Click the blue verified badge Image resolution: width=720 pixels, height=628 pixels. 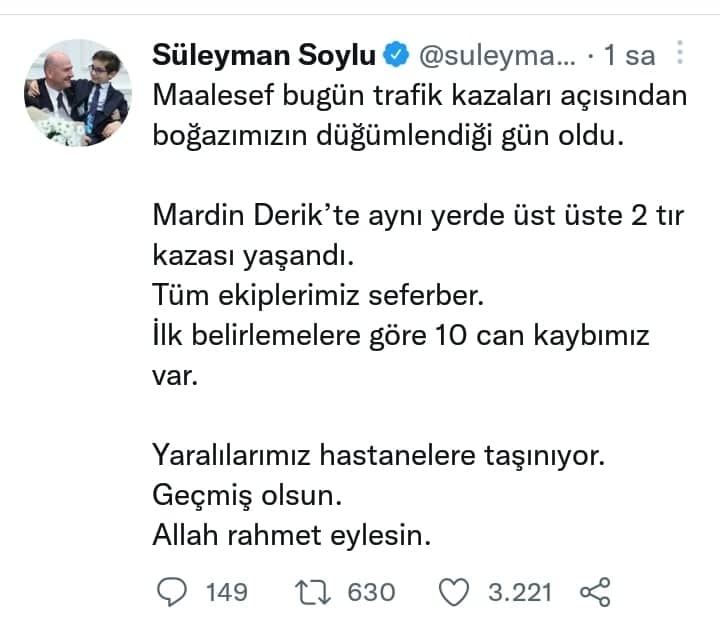tap(397, 56)
